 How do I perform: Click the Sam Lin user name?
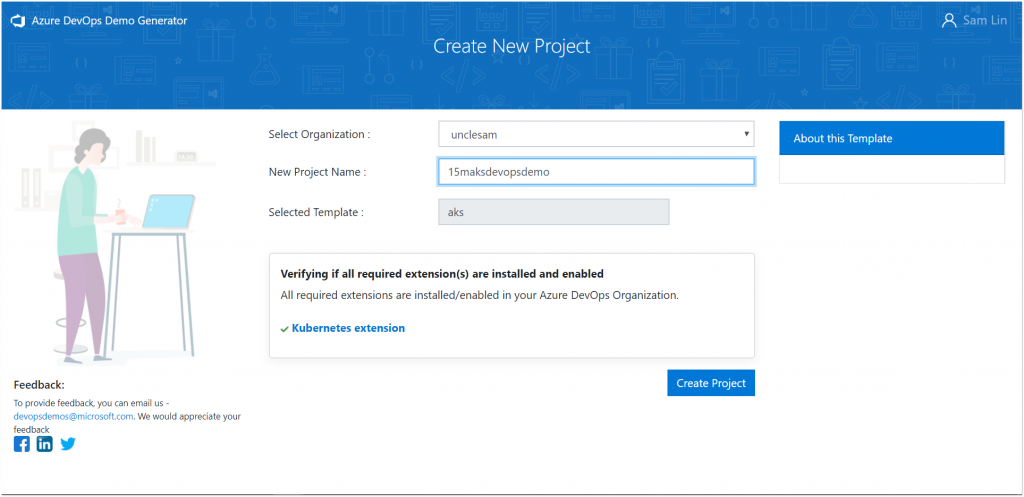click(x=985, y=21)
